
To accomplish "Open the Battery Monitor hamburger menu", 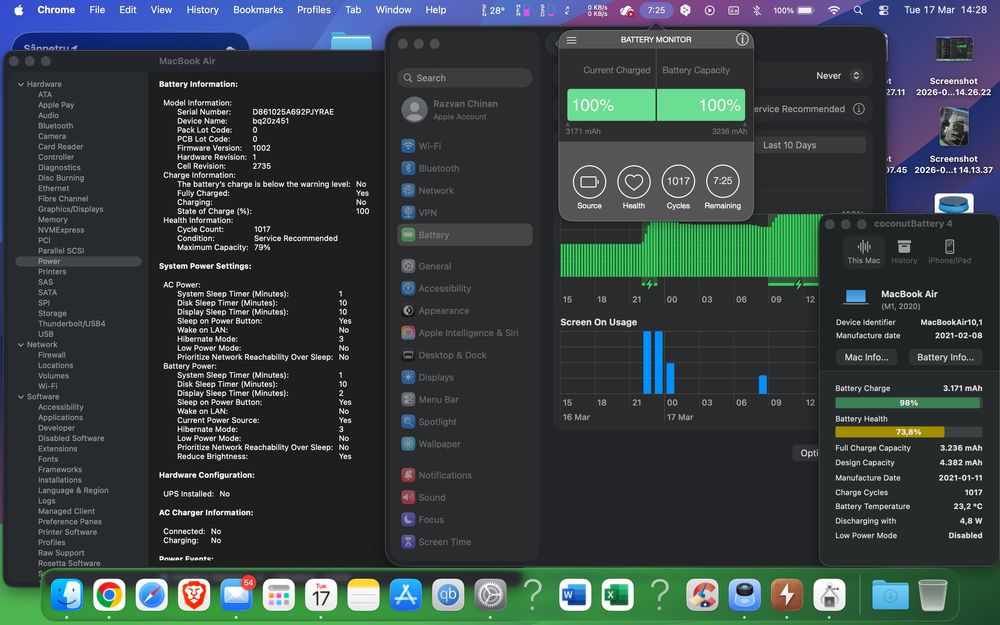I will pos(571,40).
